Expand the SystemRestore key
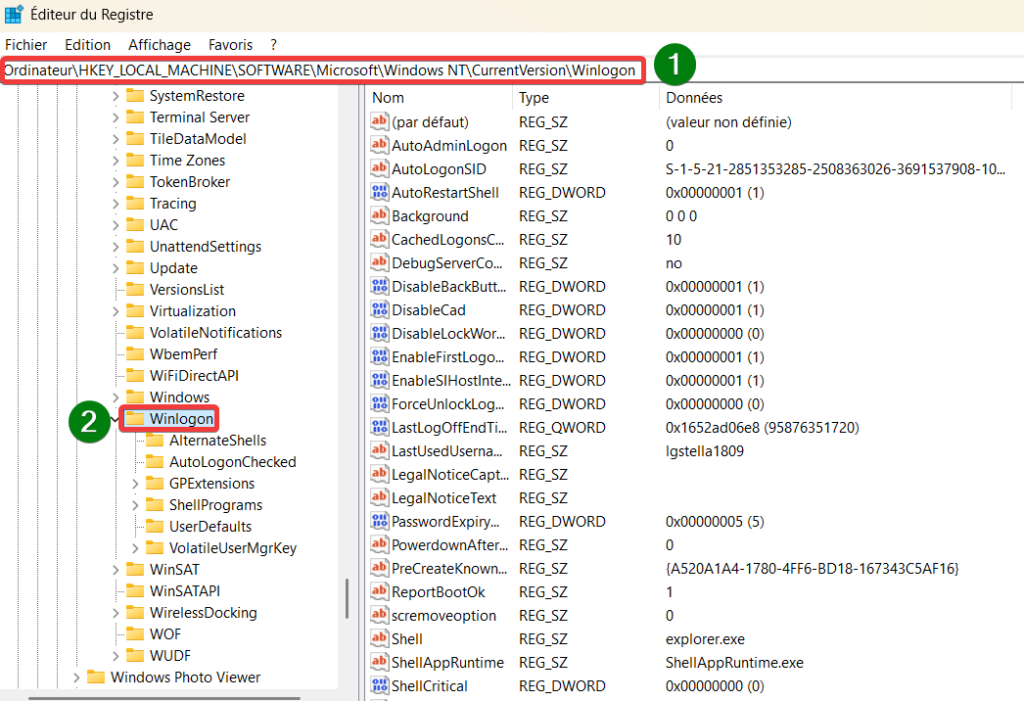 click(x=116, y=96)
